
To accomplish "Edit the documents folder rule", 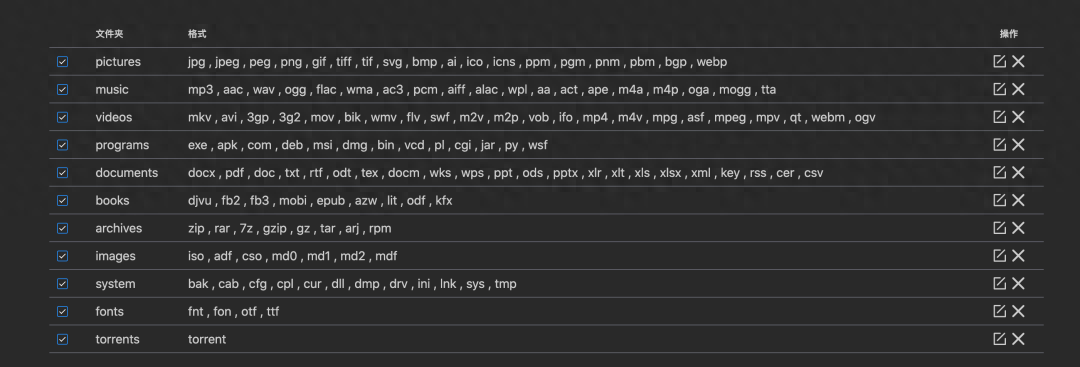I will (999, 173).
